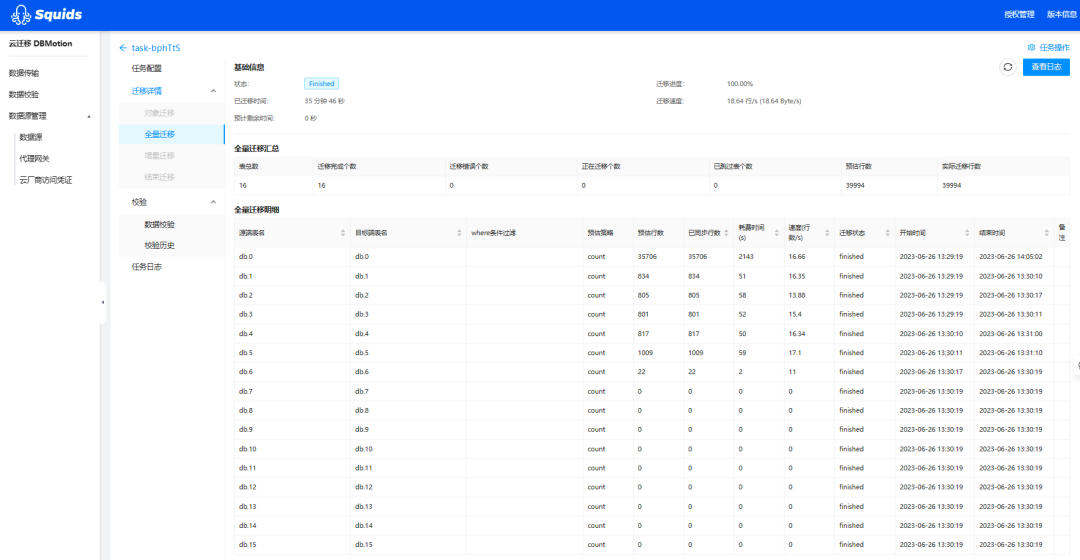
Task: Click the start time 2023-06-26 13:30:11
Action: [931, 353]
